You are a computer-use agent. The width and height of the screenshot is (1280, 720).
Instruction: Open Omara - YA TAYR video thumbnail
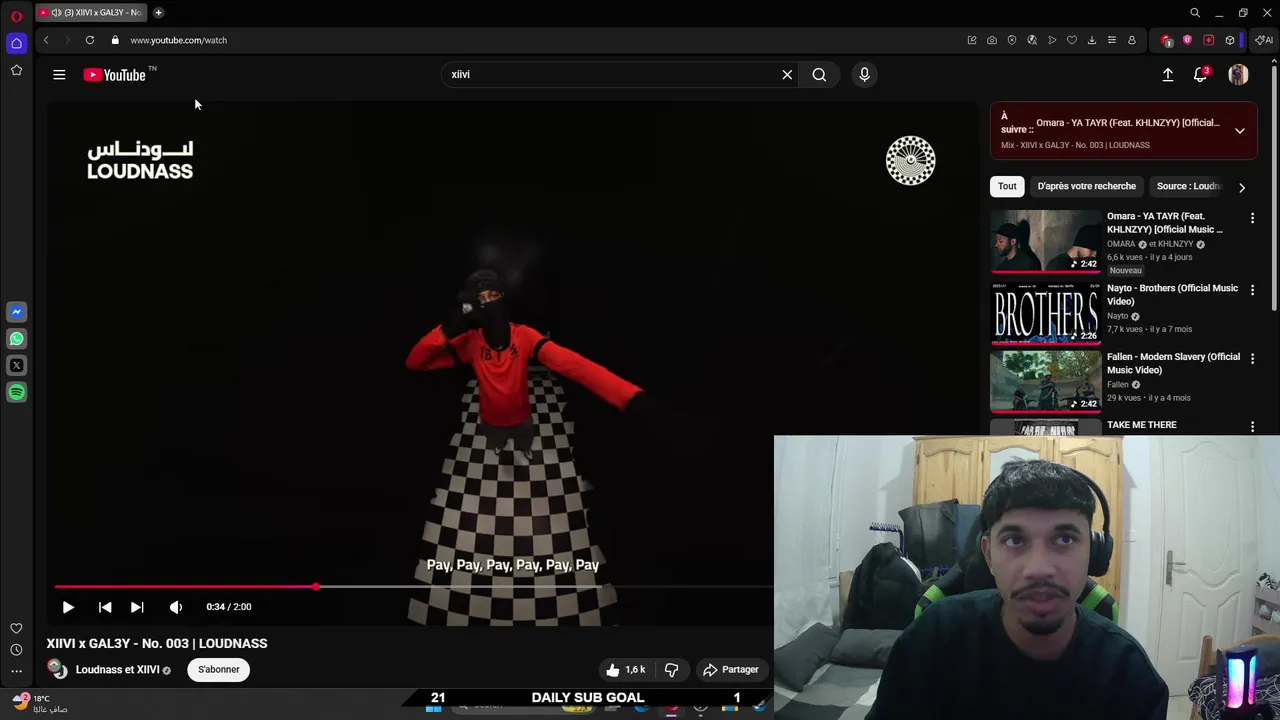coord(1045,241)
